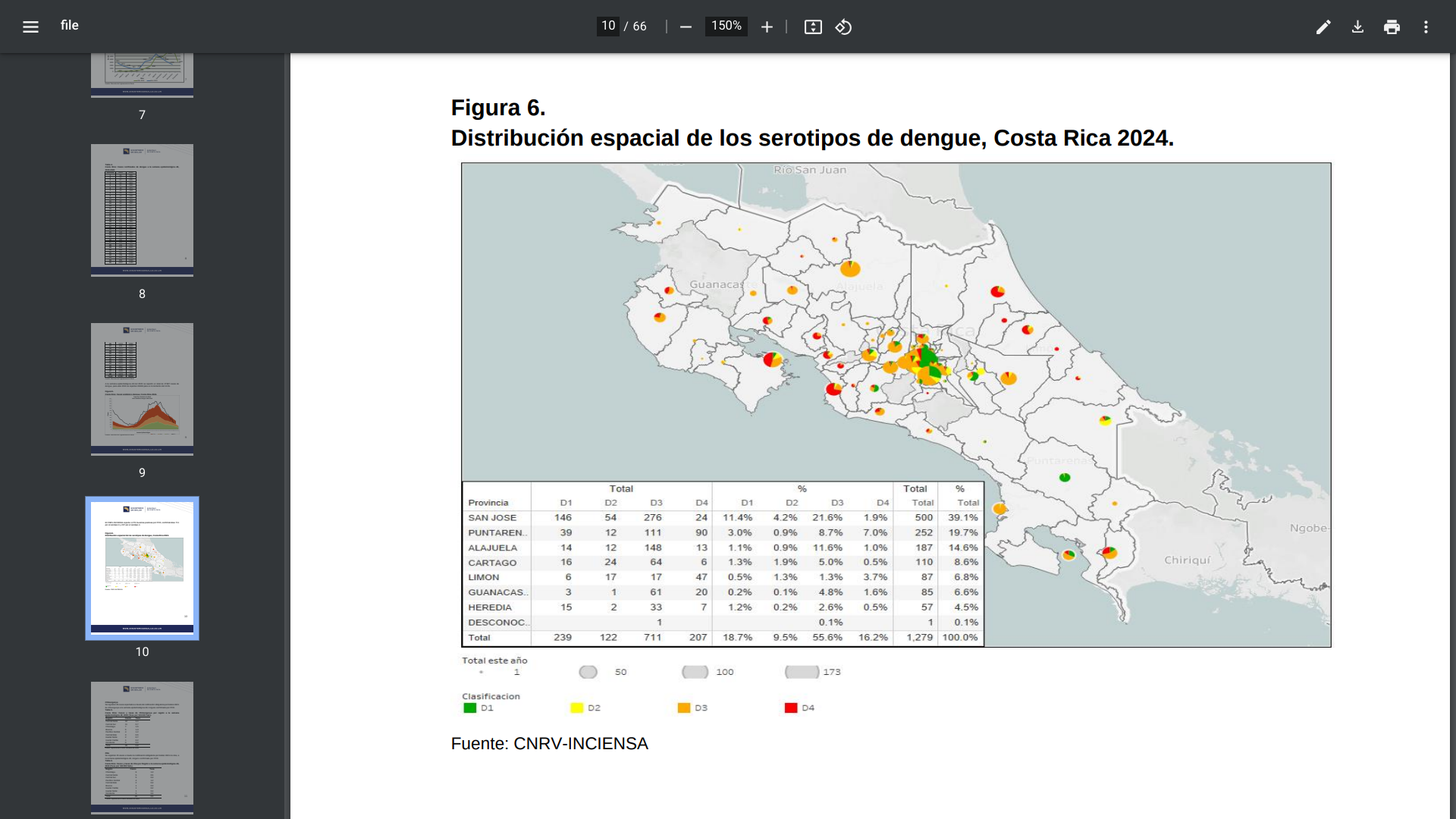Screen dimensions: 1456x819
Task: Click the fit to page icon
Action: 813,27
